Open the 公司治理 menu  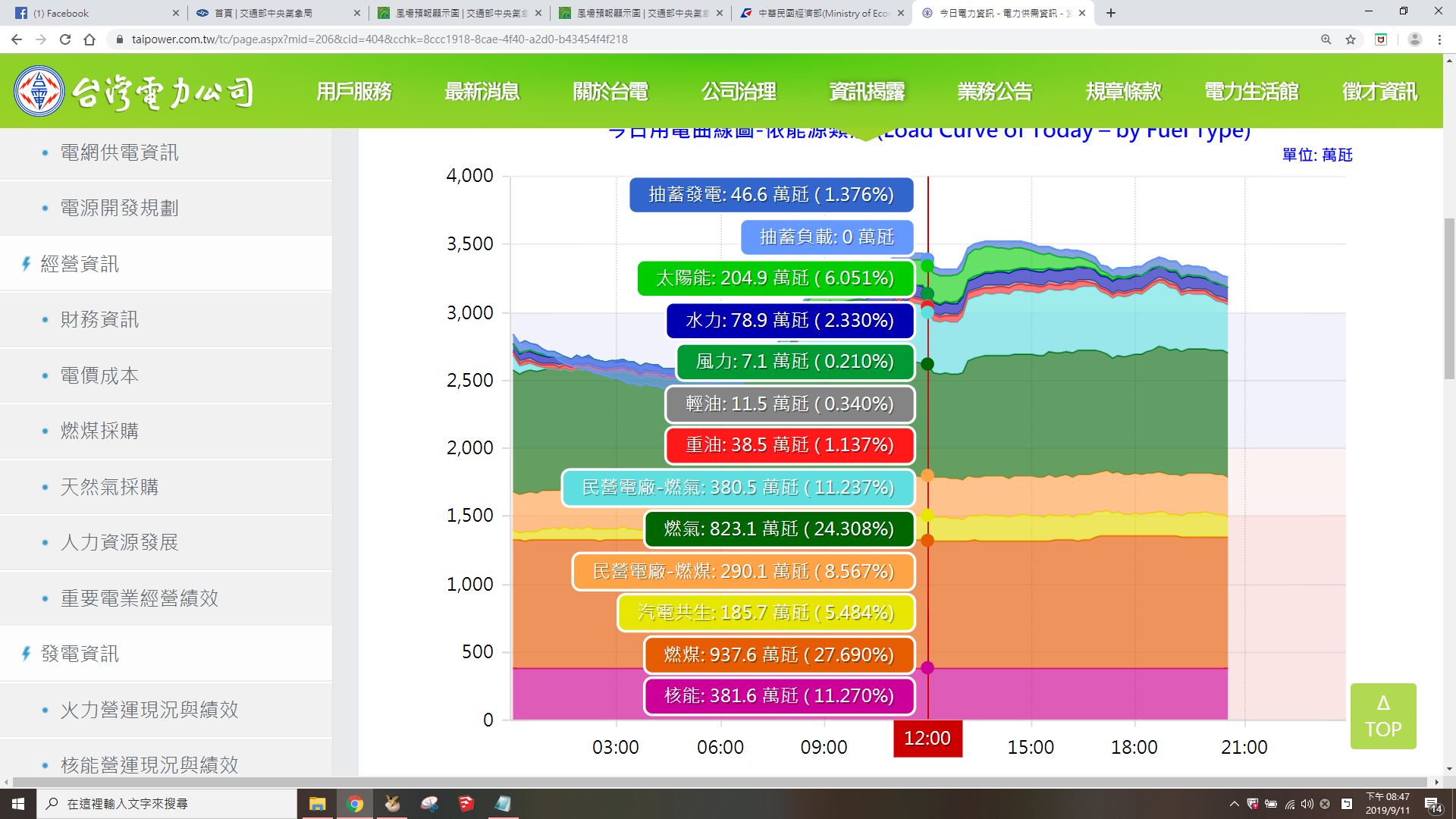click(x=739, y=92)
